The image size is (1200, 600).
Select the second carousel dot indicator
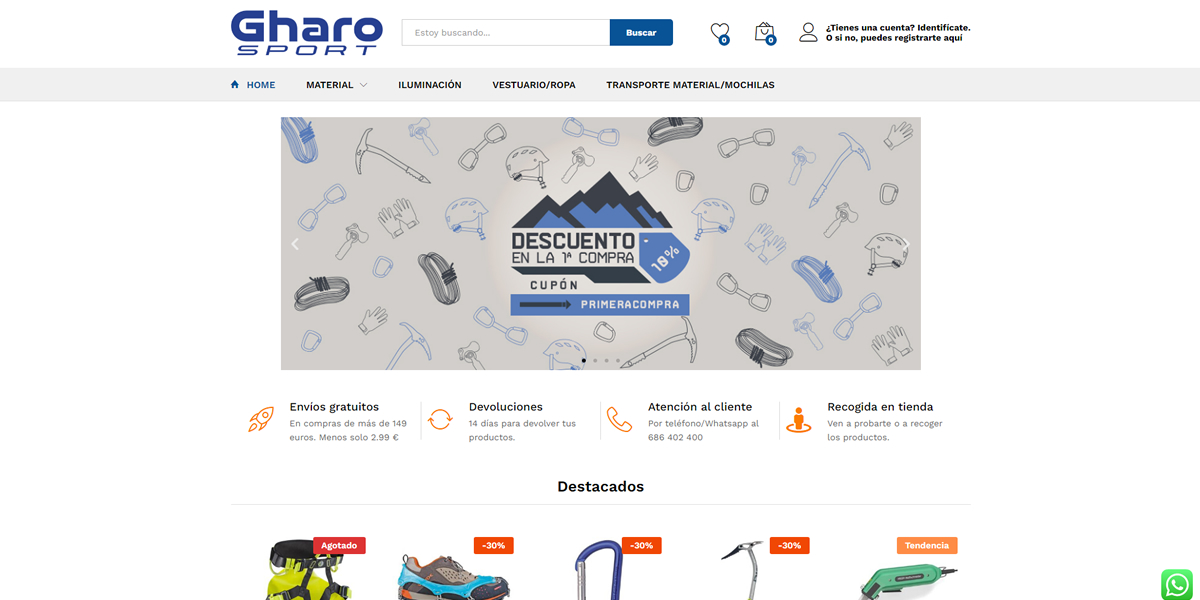(x=594, y=360)
